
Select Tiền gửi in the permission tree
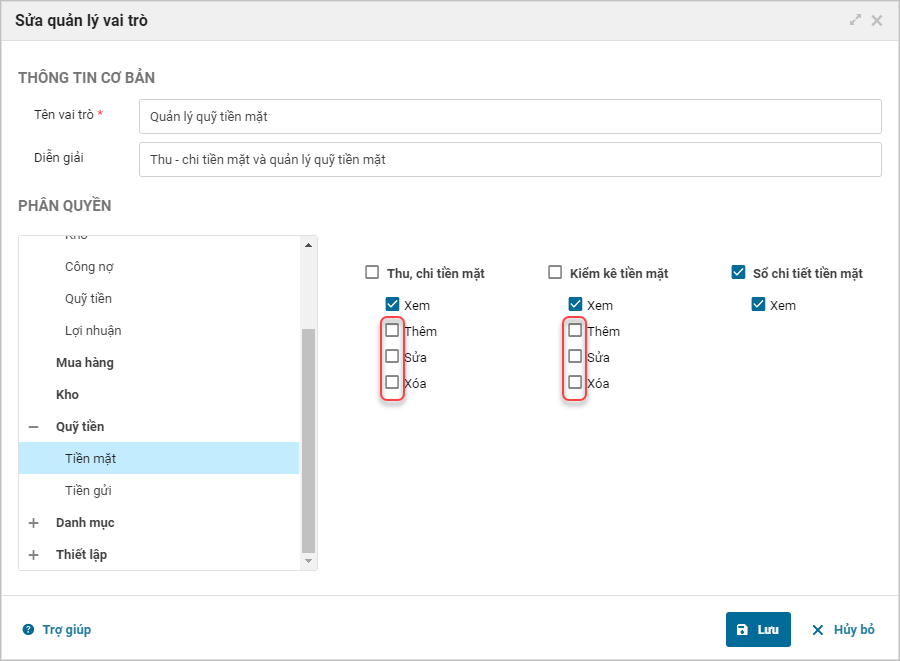pyautogui.click(x=88, y=491)
